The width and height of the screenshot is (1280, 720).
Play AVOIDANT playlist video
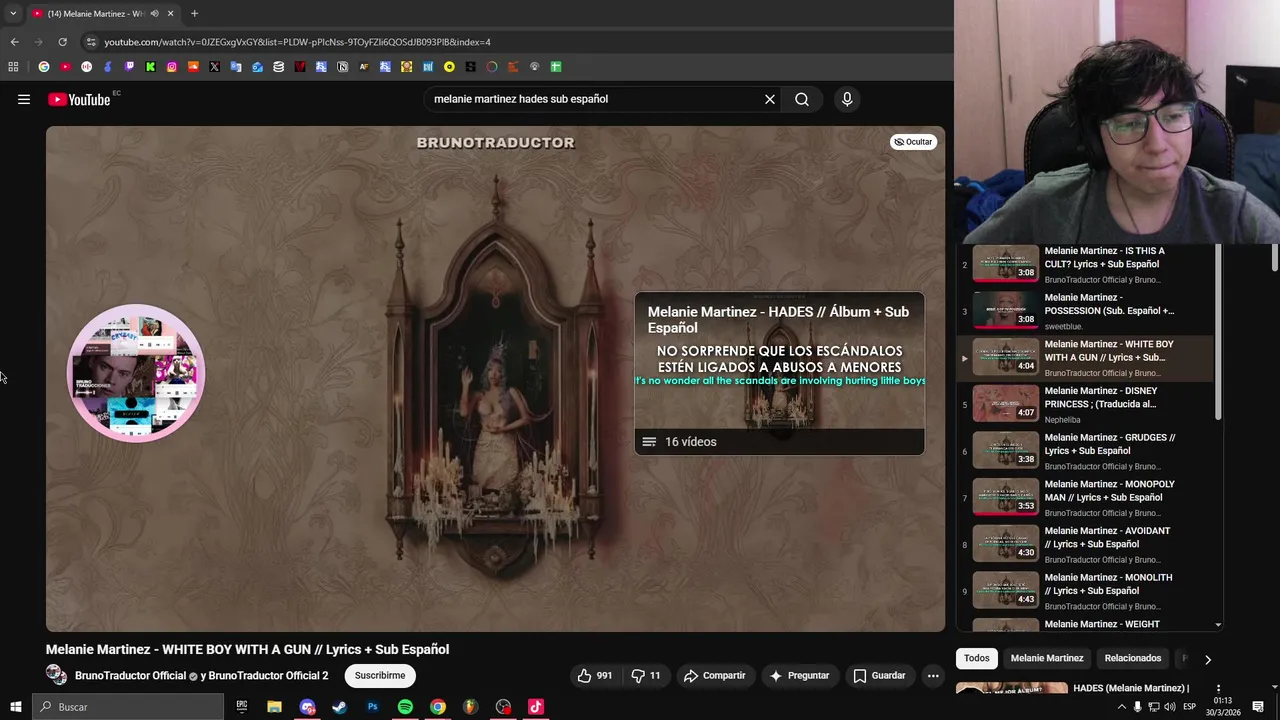tap(1085, 544)
